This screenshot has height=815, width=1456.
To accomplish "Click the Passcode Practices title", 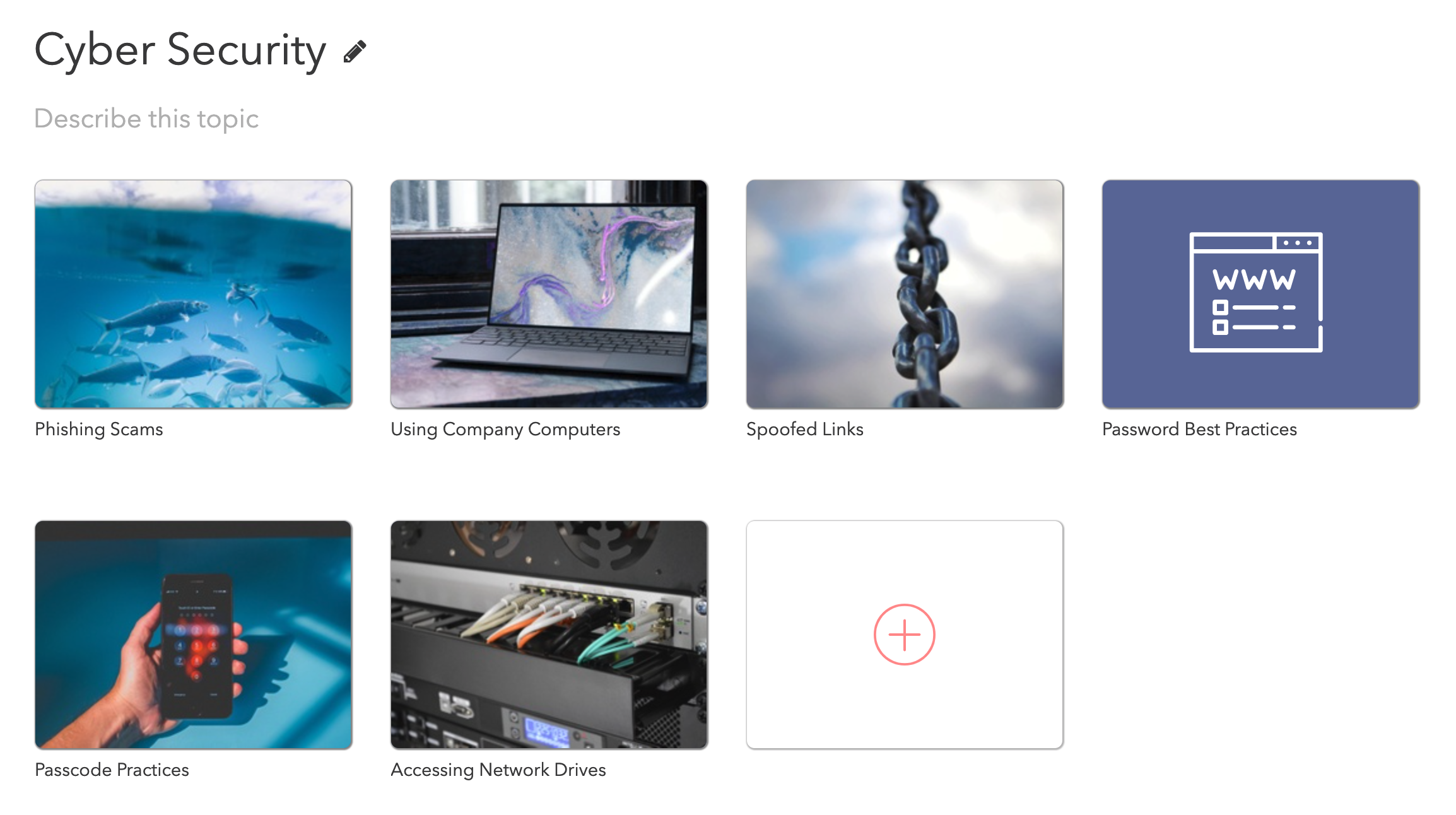I will point(112,770).
